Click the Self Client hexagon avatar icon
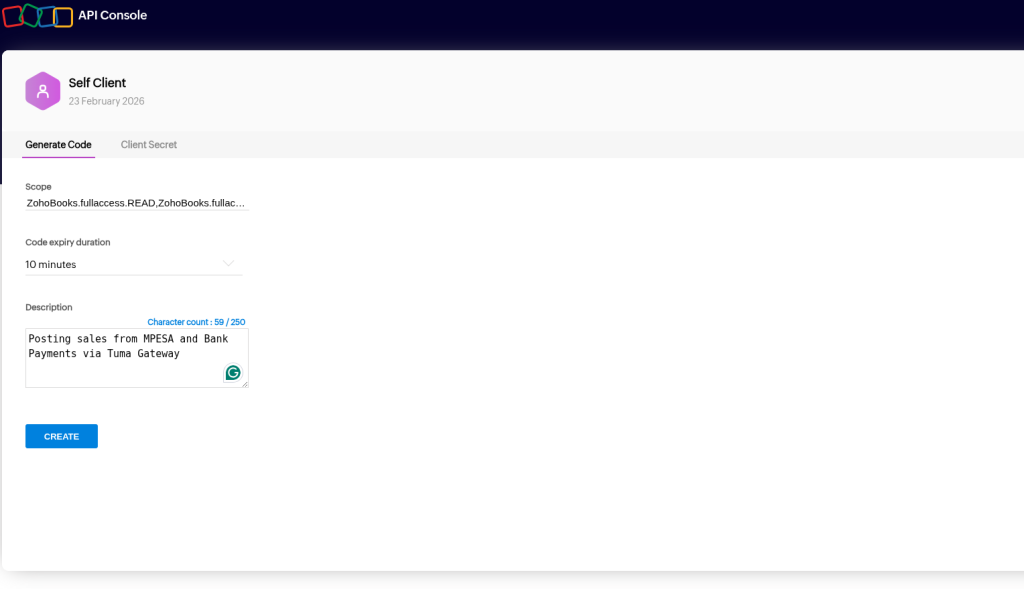Image resolution: width=1024 pixels, height=589 pixels. 42,91
